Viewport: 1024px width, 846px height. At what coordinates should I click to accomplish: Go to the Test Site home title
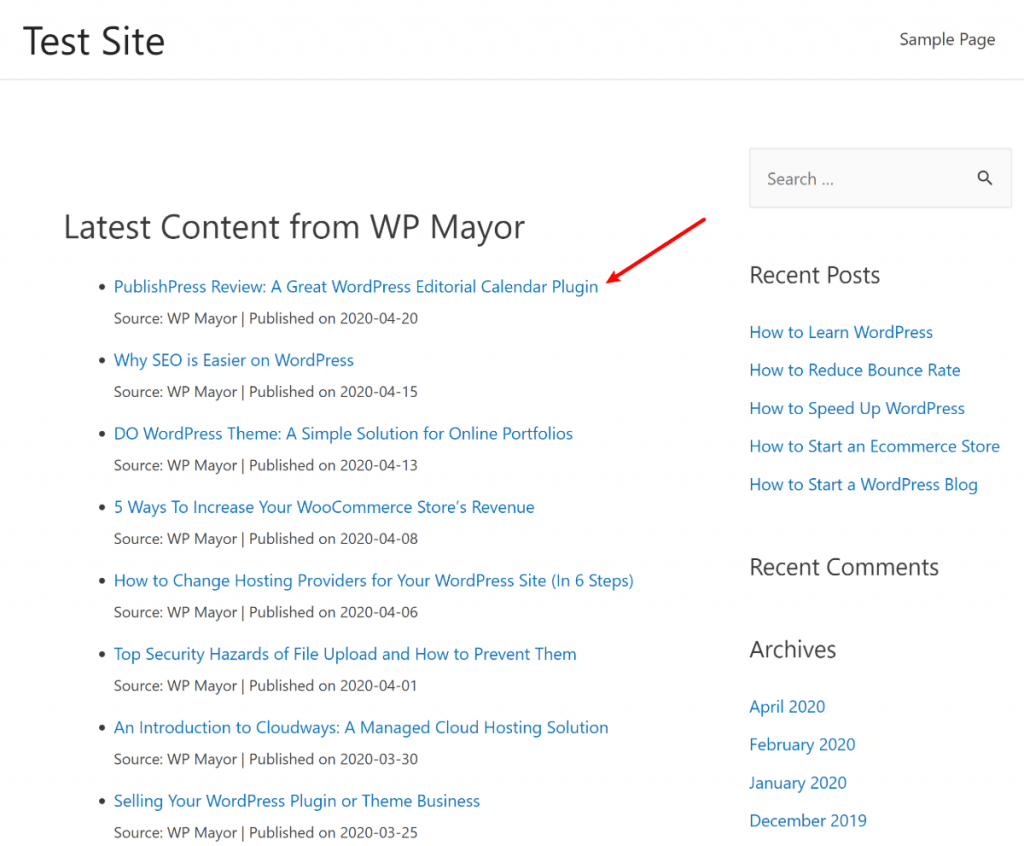pos(93,41)
